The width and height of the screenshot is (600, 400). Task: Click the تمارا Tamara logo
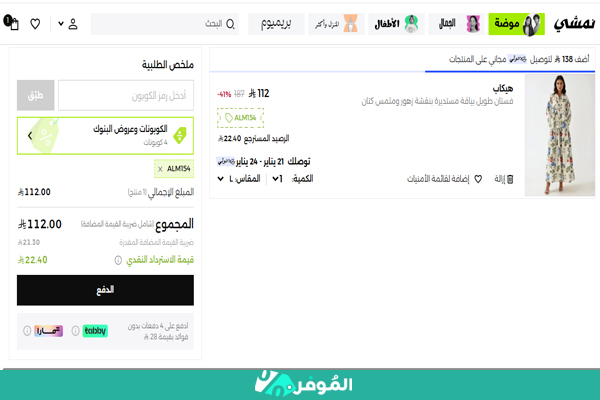(x=49, y=331)
